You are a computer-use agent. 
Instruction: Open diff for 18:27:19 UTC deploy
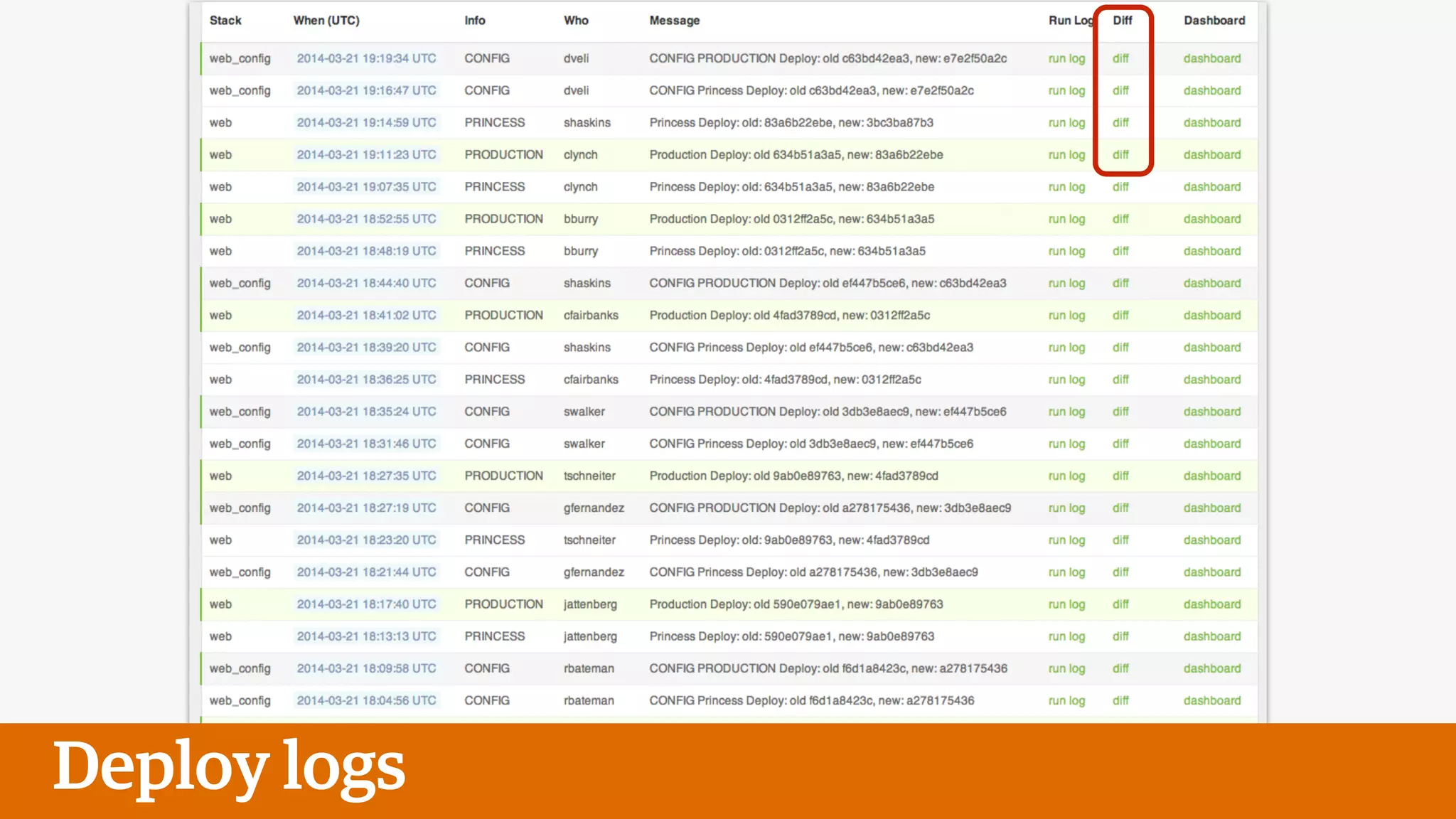point(1120,508)
